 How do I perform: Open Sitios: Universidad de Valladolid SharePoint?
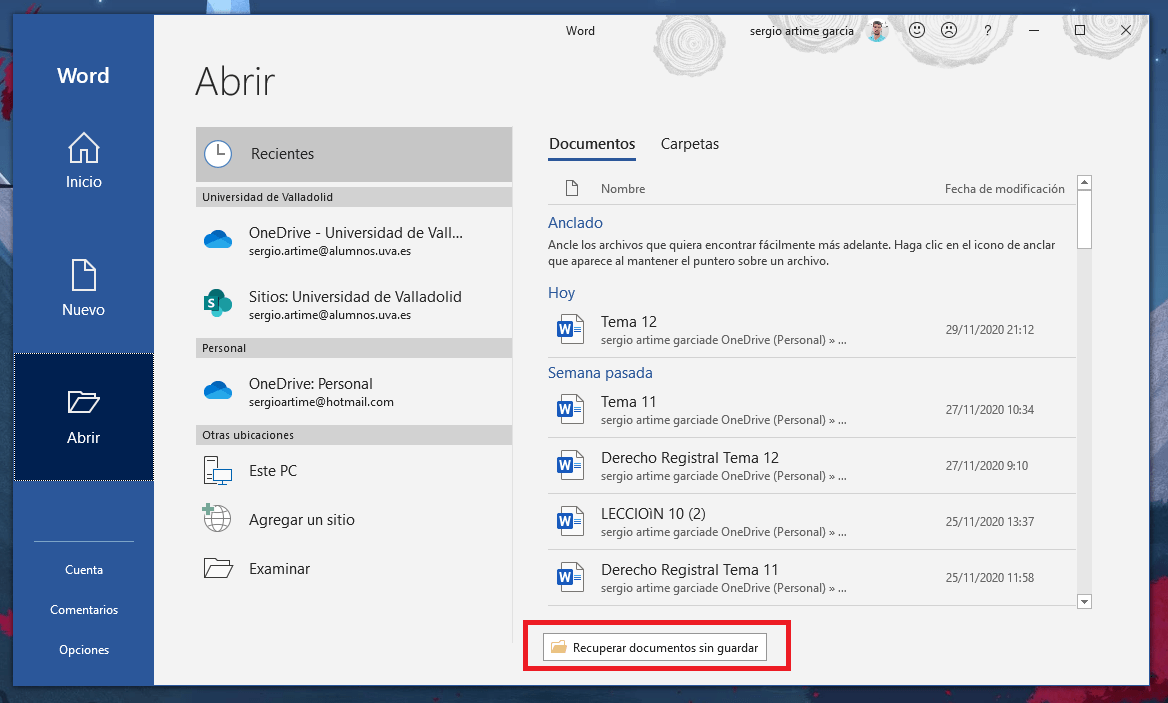tap(355, 305)
